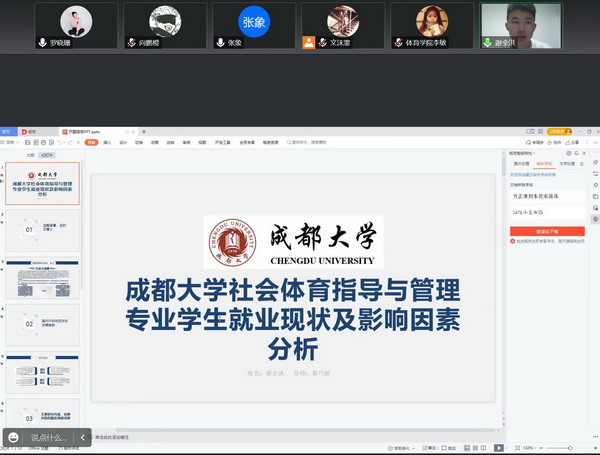Open the 文件 menu dropdown
The width and height of the screenshot is (600, 455).
[x=10, y=142]
